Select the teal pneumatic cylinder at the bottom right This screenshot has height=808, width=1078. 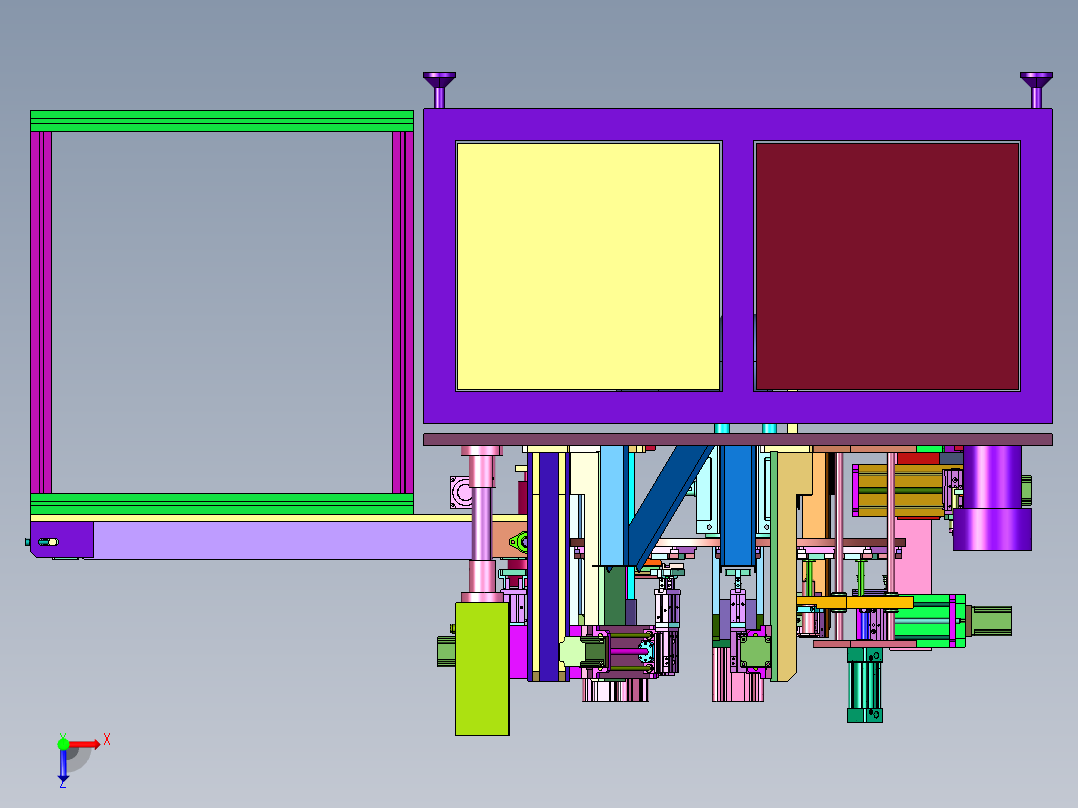(865, 684)
